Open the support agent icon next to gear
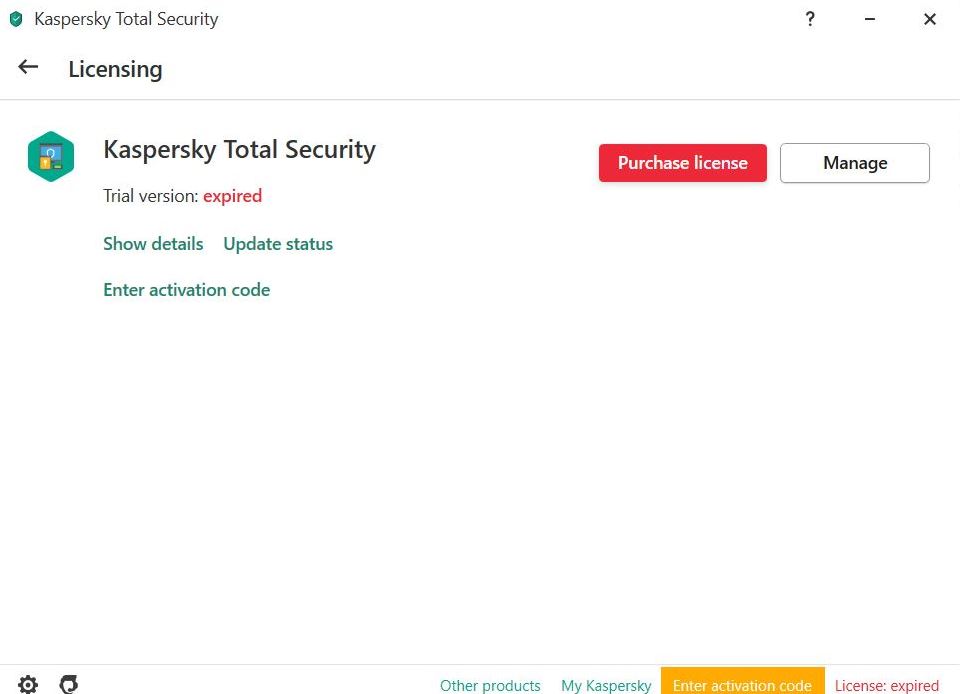Screen dimensions: 960x694 (69, 684)
